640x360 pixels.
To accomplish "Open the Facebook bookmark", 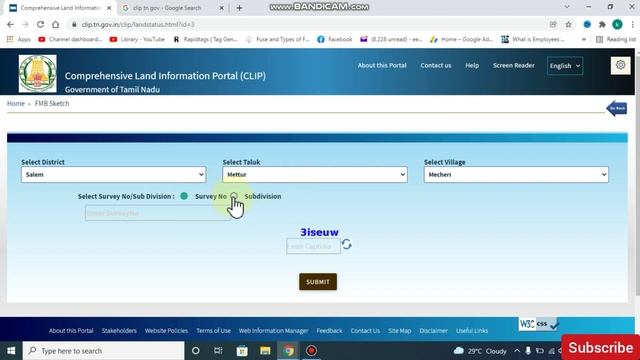I will point(334,39).
